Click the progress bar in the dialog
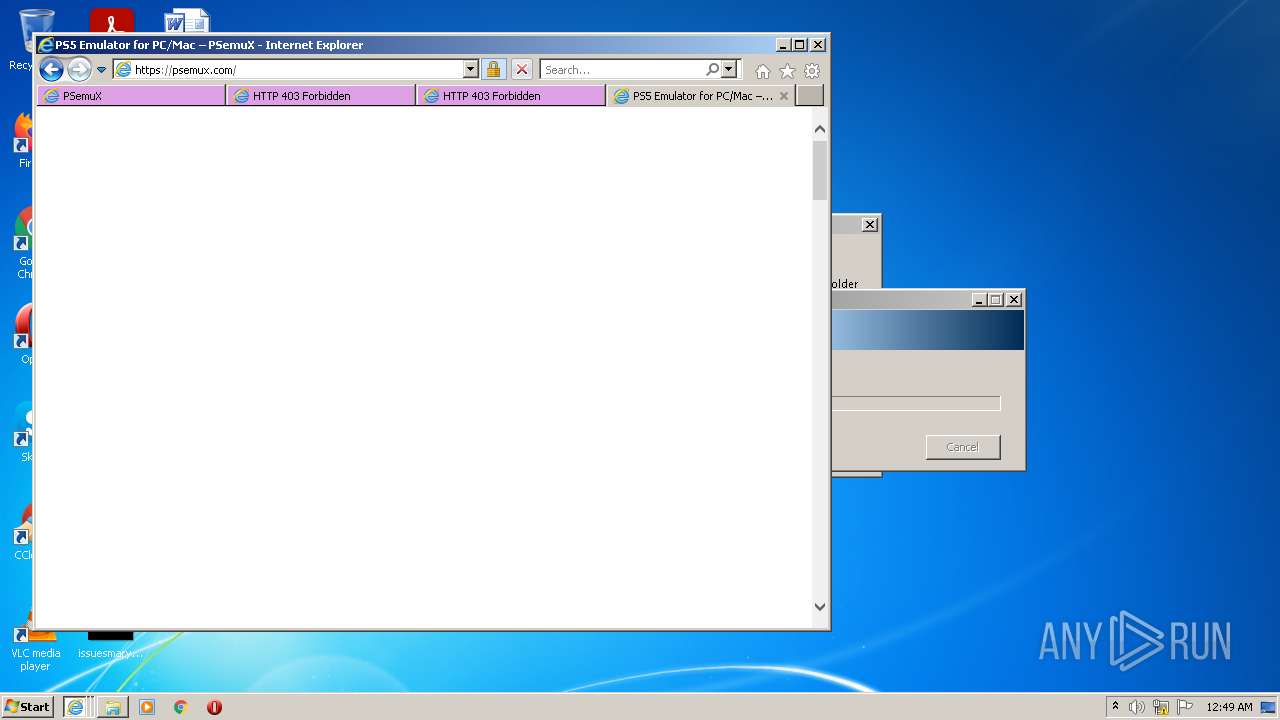This screenshot has width=1280, height=720. 916,403
